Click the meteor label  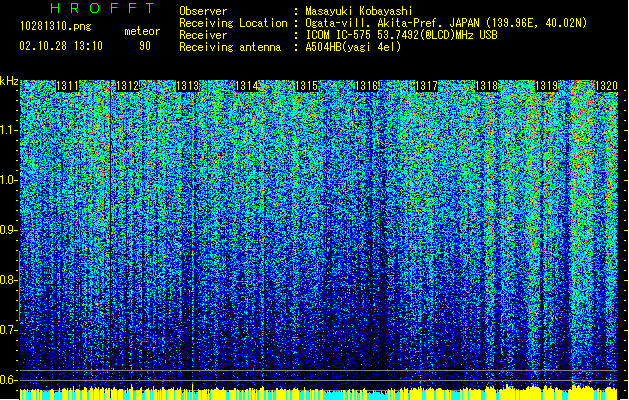(142, 31)
